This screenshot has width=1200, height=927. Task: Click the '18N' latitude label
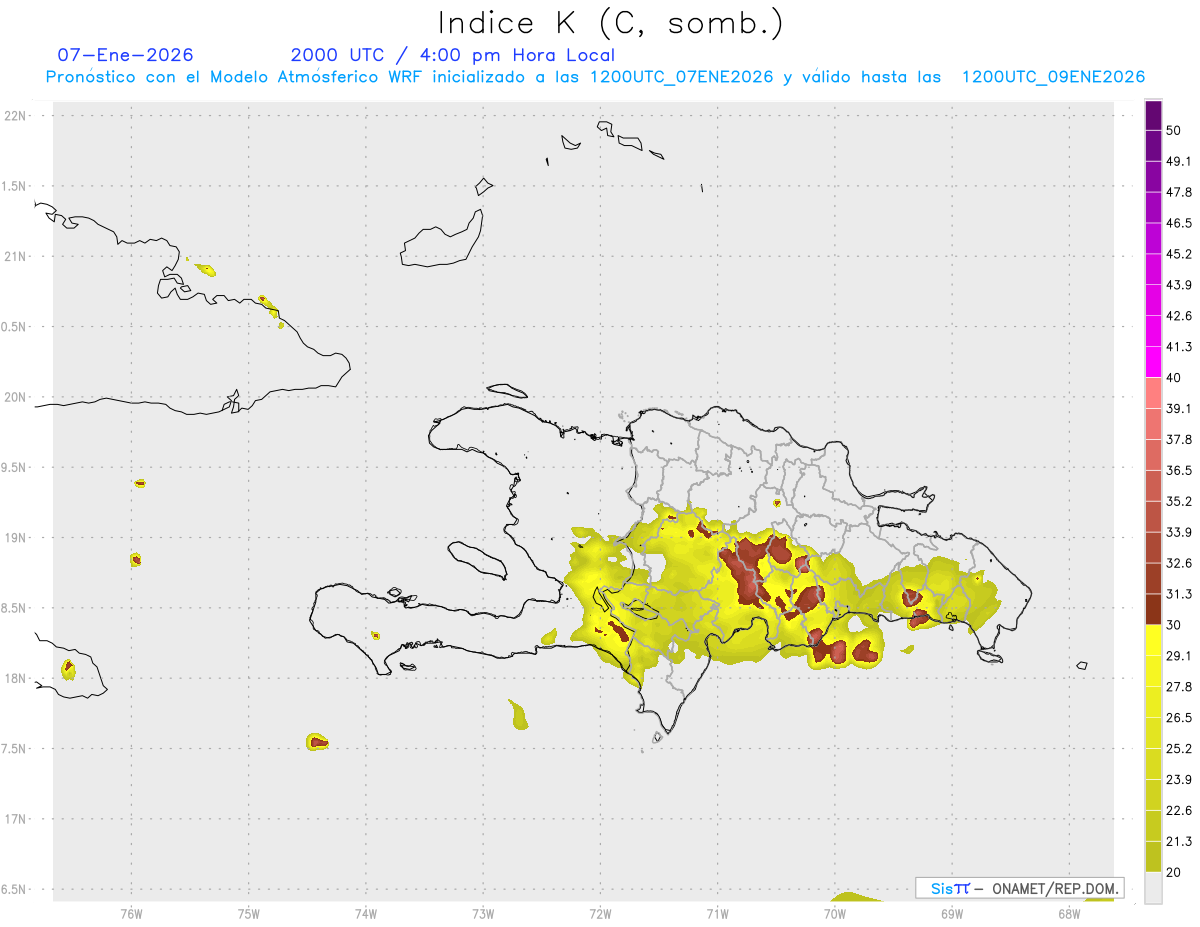(x=16, y=678)
